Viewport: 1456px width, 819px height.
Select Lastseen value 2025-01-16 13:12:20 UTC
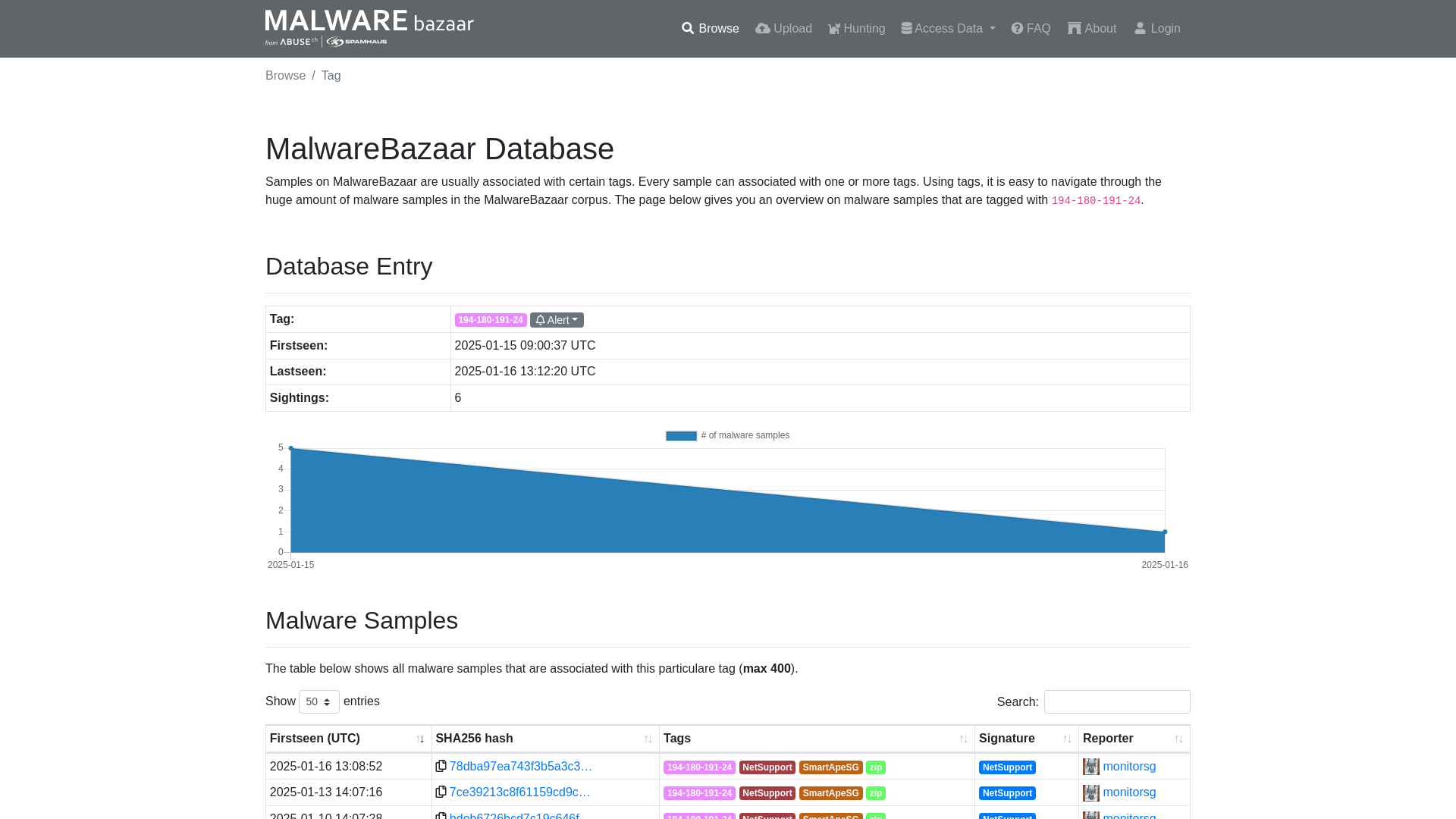click(x=525, y=372)
